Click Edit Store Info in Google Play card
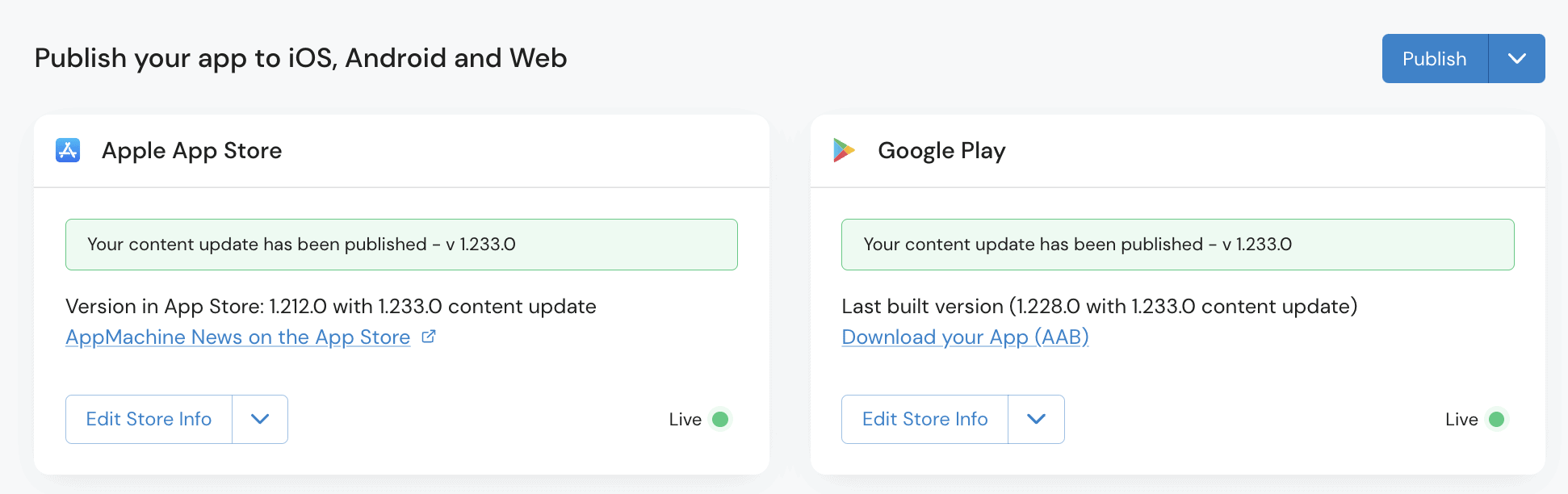 (924, 419)
